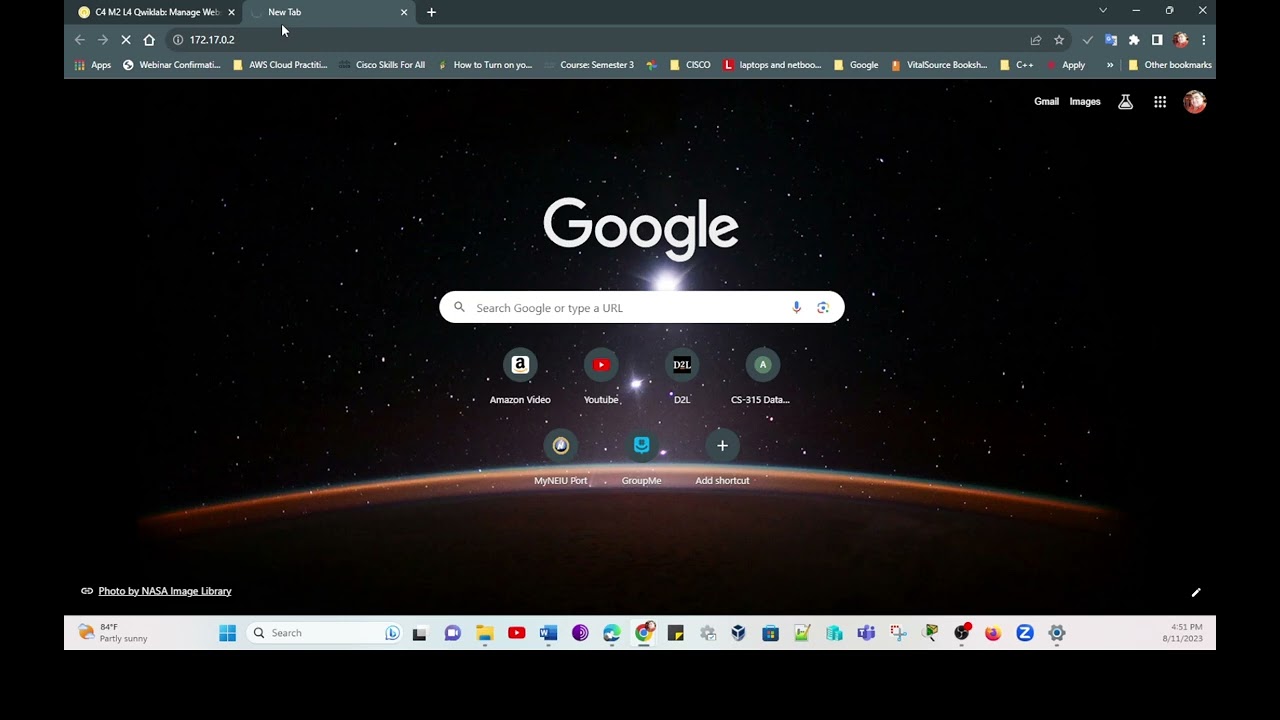Screen dimensions: 1280x720
Task: Open the D2L shortcut
Action: click(x=682, y=378)
